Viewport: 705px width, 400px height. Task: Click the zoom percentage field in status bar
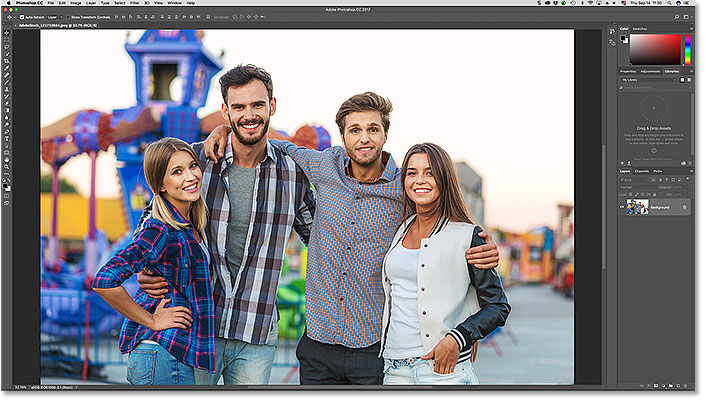19,387
